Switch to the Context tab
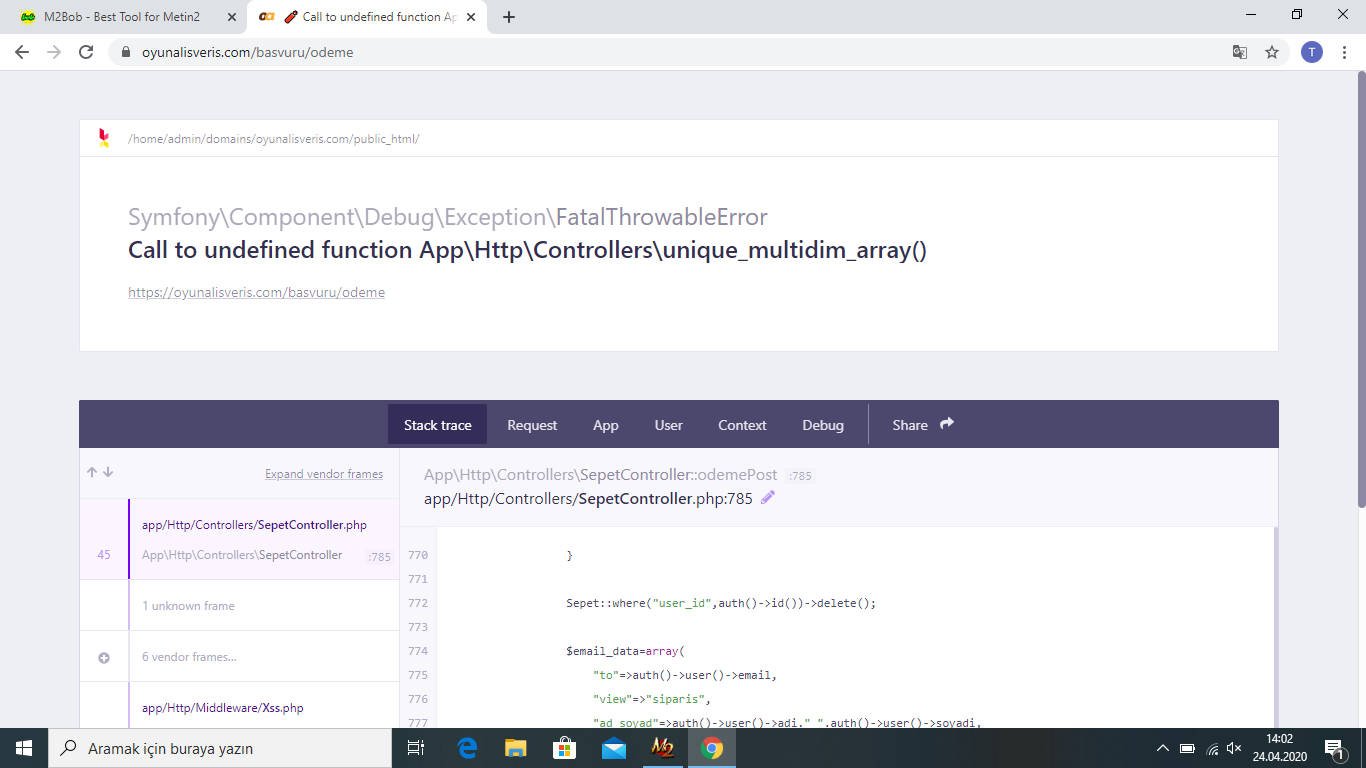Screen dimensions: 1366x768 (x=742, y=425)
